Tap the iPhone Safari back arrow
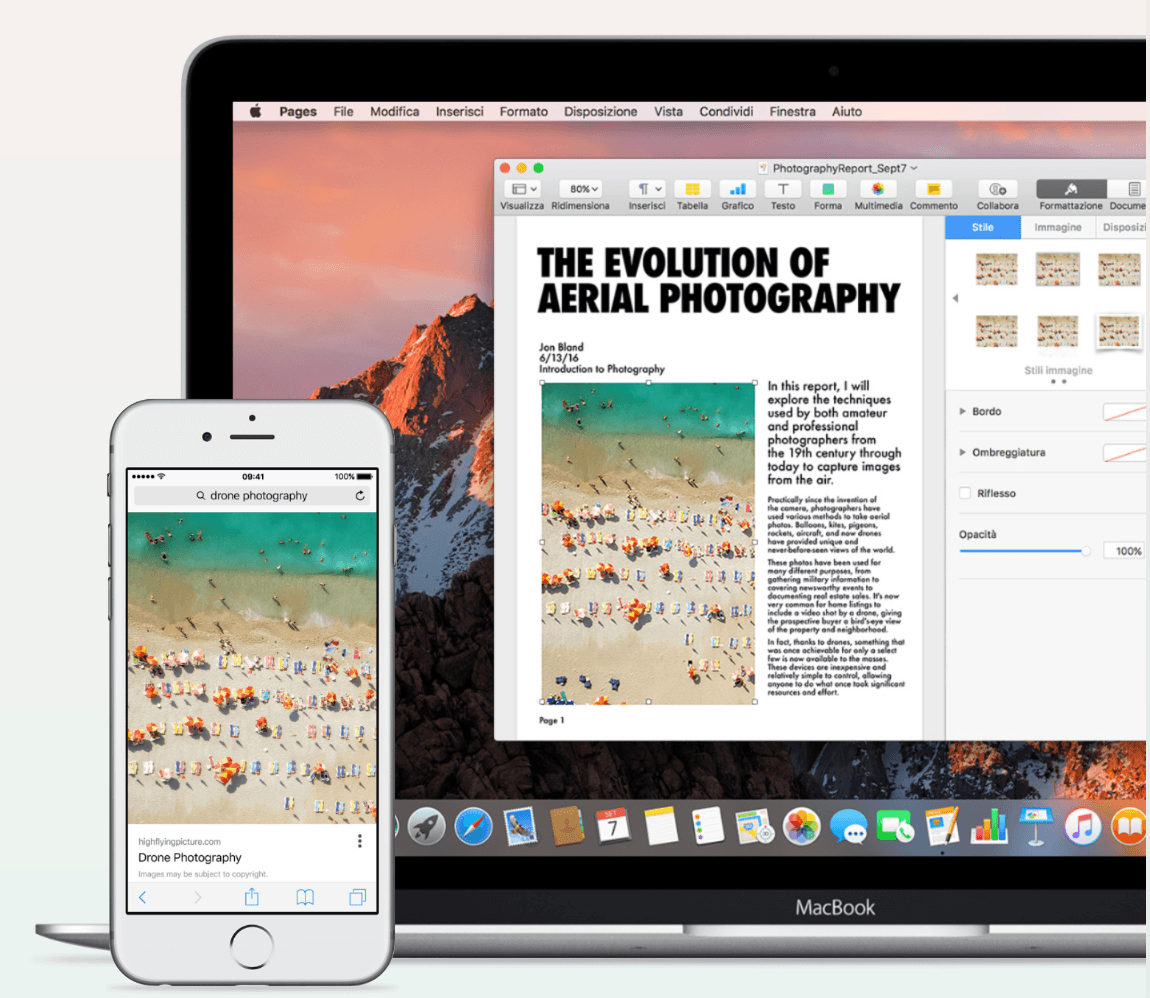Viewport: 1150px width, 998px height. point(142,898)
